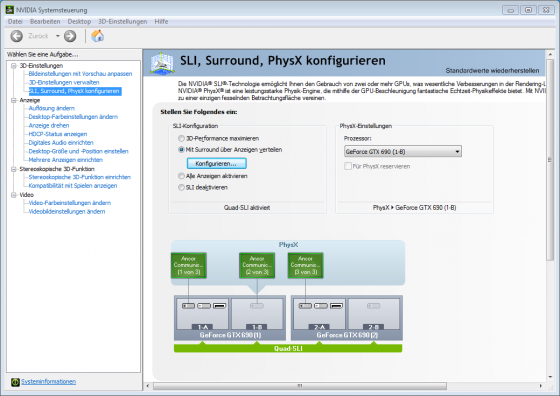Open Video-Farbeinstellungen ändern
Viewport: 560px width, 396px height.
coord(70,203)
